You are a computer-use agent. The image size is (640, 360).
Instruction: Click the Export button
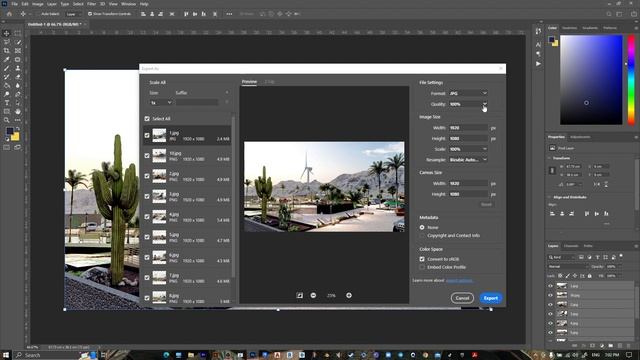[x=491, y=298]
